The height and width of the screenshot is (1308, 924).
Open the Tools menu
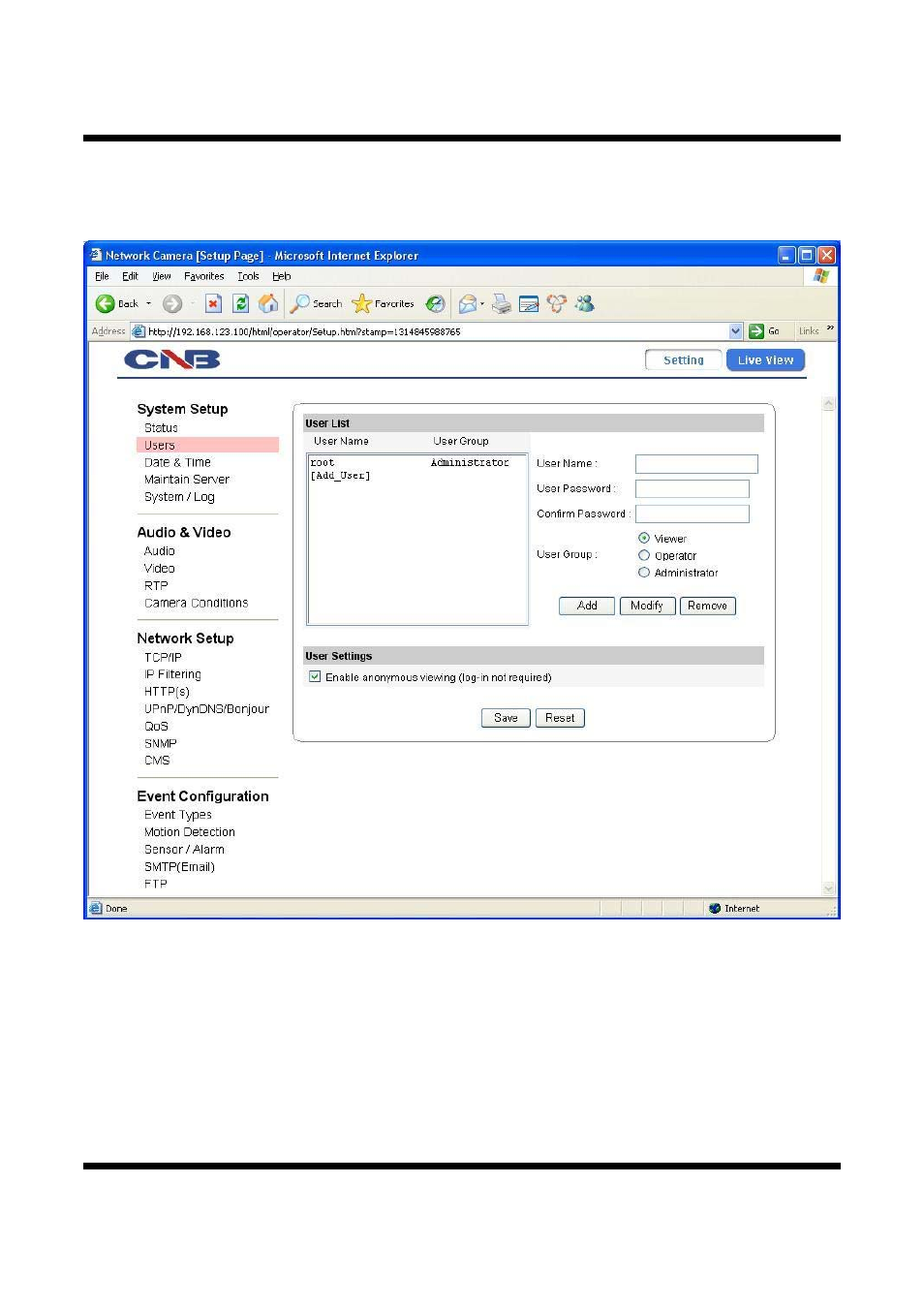tap(248, 277)
